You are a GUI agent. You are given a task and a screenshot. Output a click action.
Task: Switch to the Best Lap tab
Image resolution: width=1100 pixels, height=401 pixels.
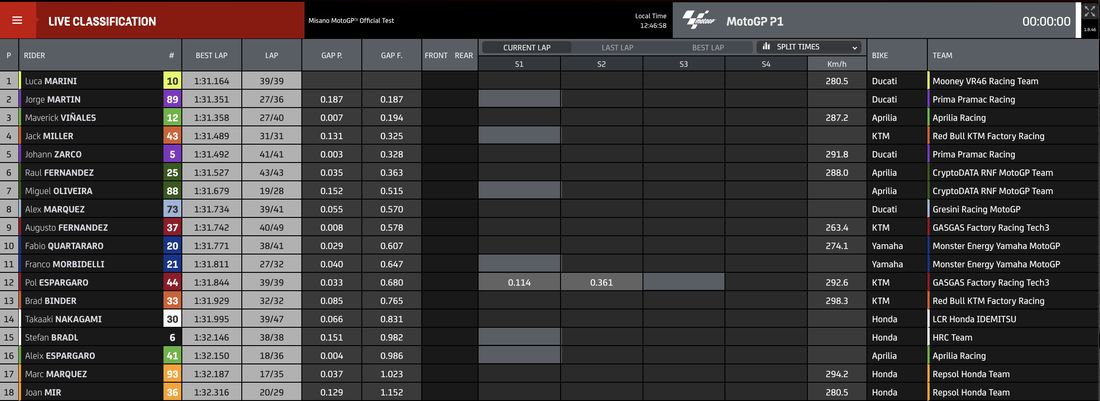pyautogui.click(x=707, y=47)
